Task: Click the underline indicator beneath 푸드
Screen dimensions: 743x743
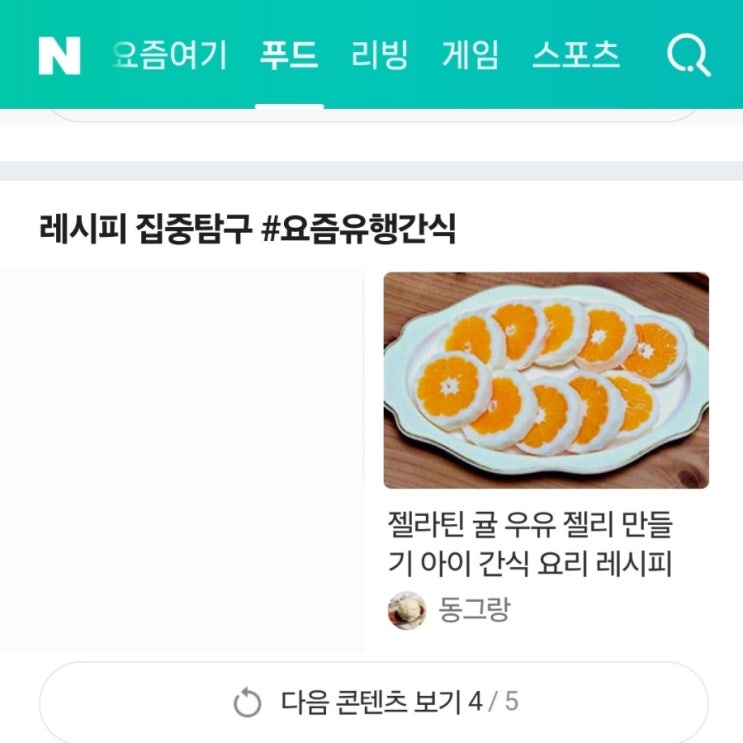Action: click(289, 105)
